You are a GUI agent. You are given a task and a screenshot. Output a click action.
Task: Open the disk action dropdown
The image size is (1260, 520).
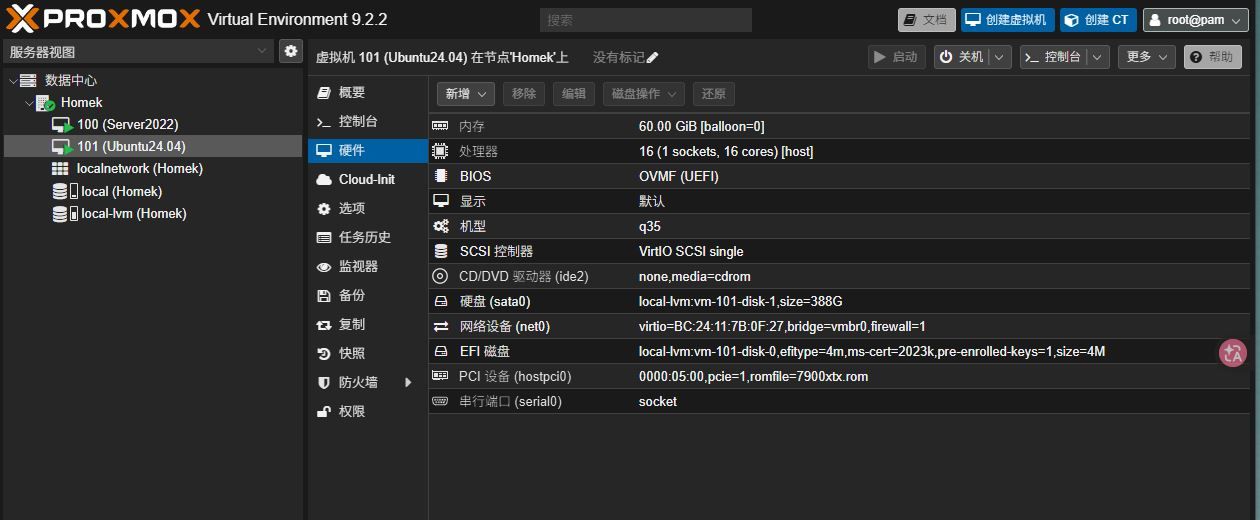644,94
